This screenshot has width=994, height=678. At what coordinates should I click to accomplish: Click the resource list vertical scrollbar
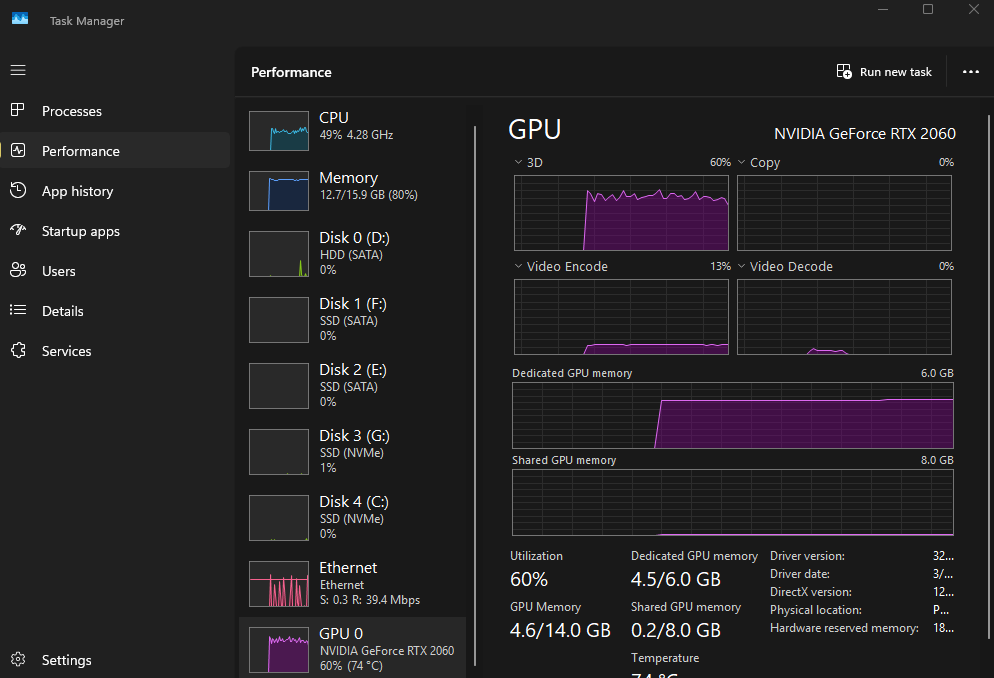pos(475,396)
